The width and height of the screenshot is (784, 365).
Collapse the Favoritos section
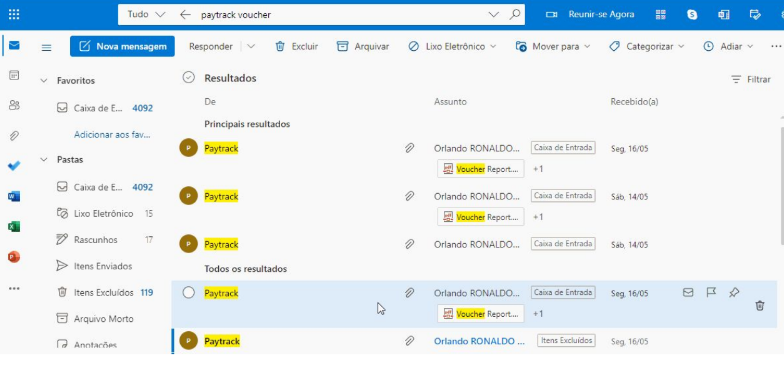(x=44, y=80)
